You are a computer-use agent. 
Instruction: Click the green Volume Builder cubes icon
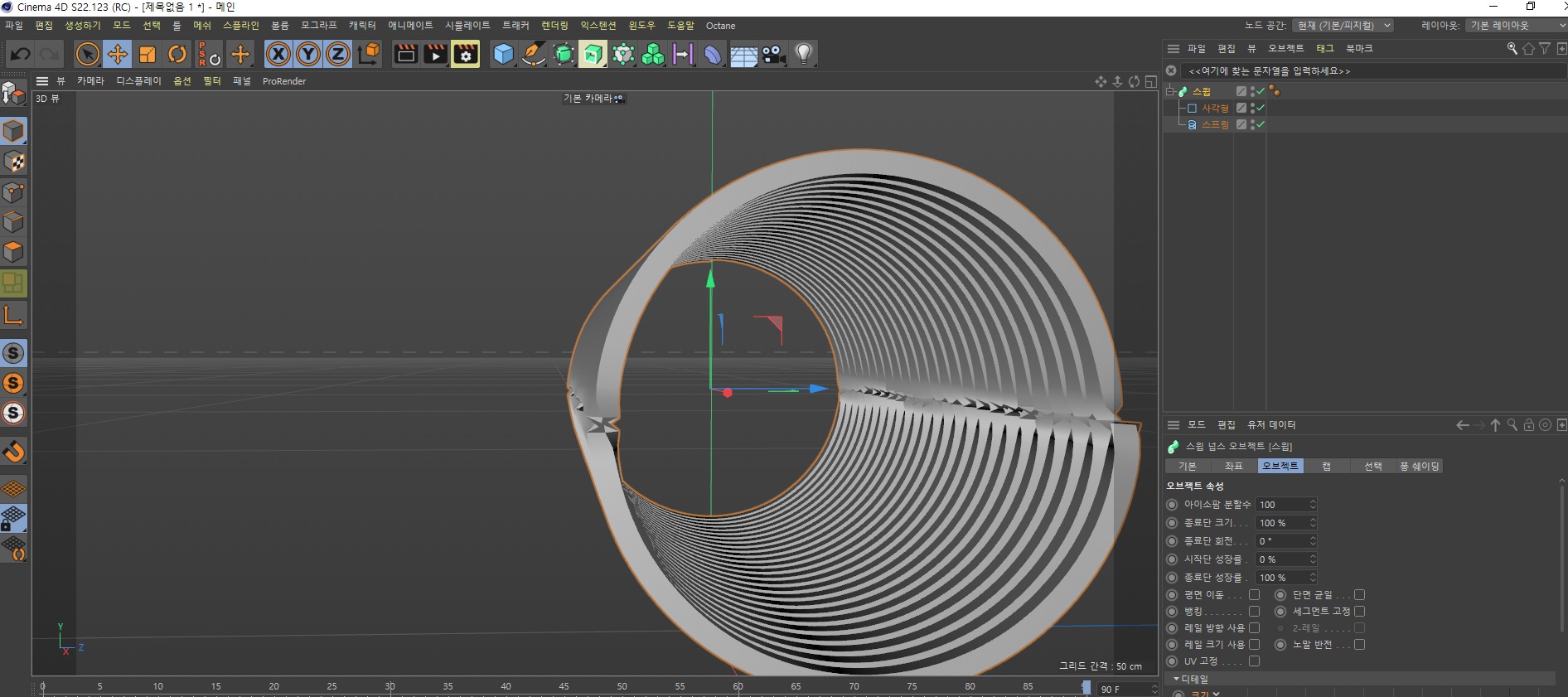point(653,55)
